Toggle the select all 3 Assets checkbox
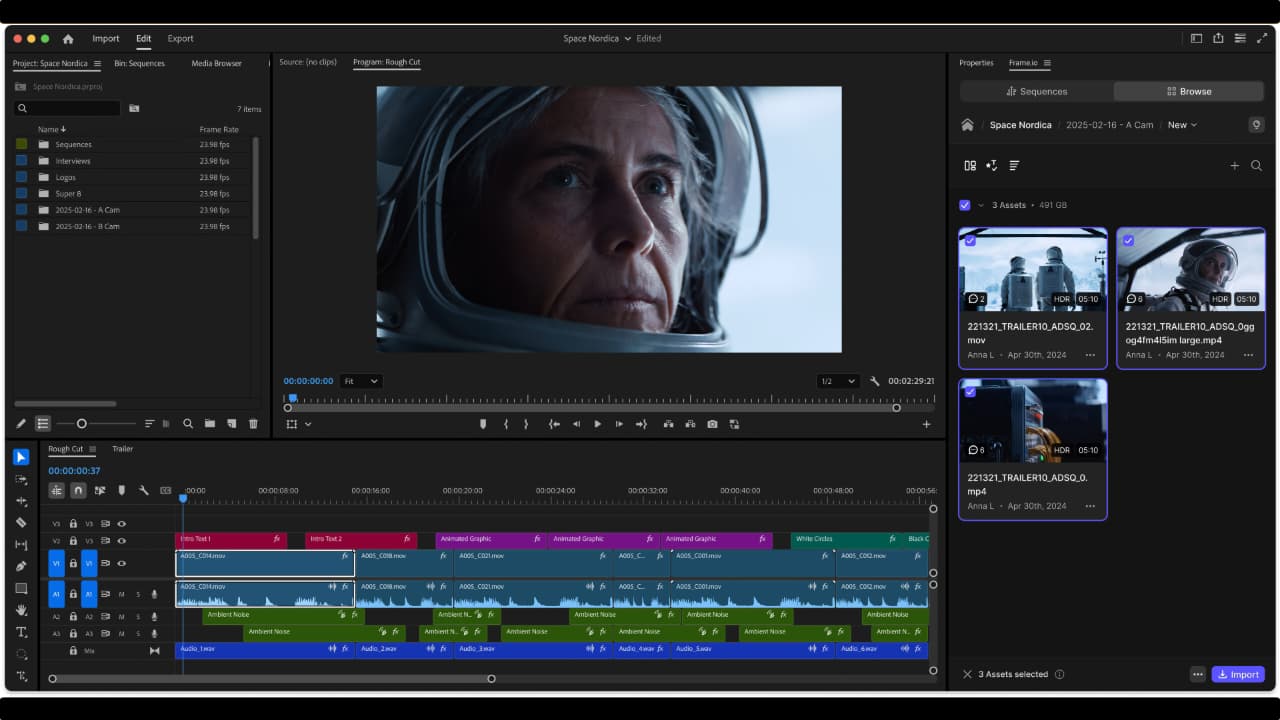Viewport: 1280px width, 720px height. click(964, 205)
